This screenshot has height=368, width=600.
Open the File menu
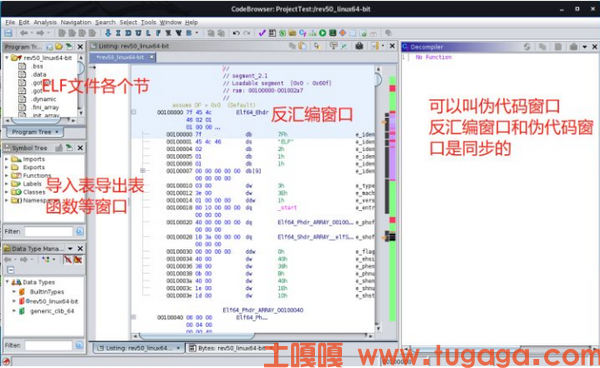click(x=10, y=22)
